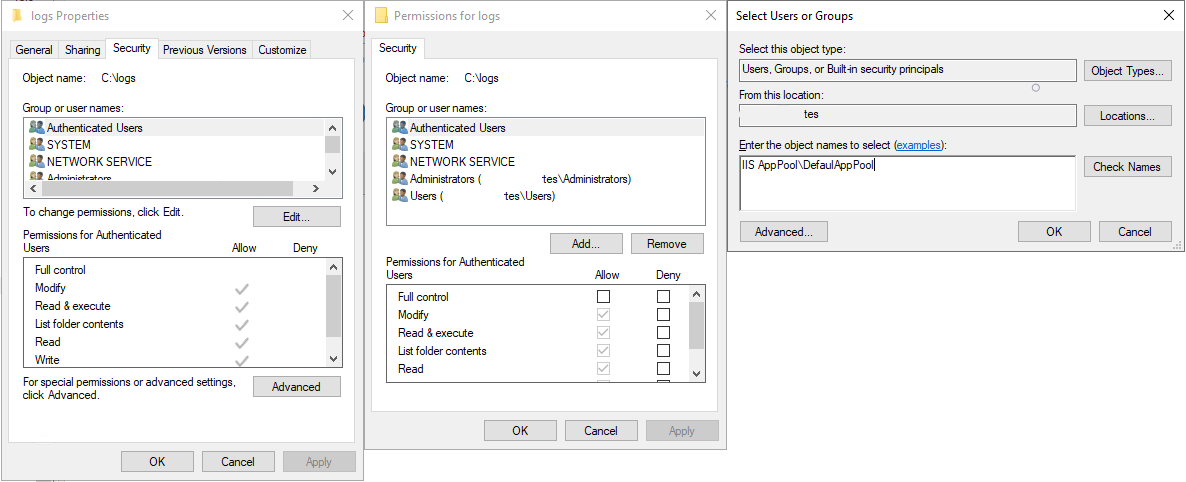The height and width of the screenshot is (482, 1186).
Task: Select SYSTEM group icon in logs Properties list
Action: (x=36, y=145)
